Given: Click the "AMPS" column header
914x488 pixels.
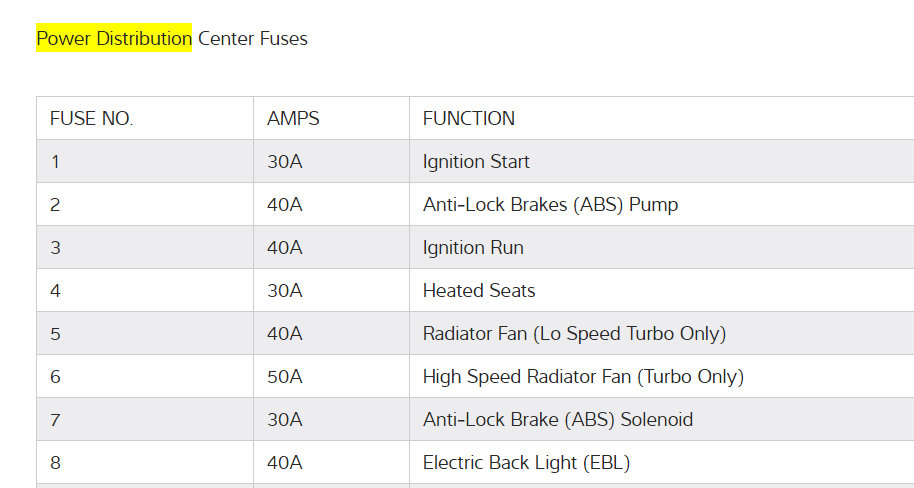Looking at the screenshot, I should click(x=293, y=118).
